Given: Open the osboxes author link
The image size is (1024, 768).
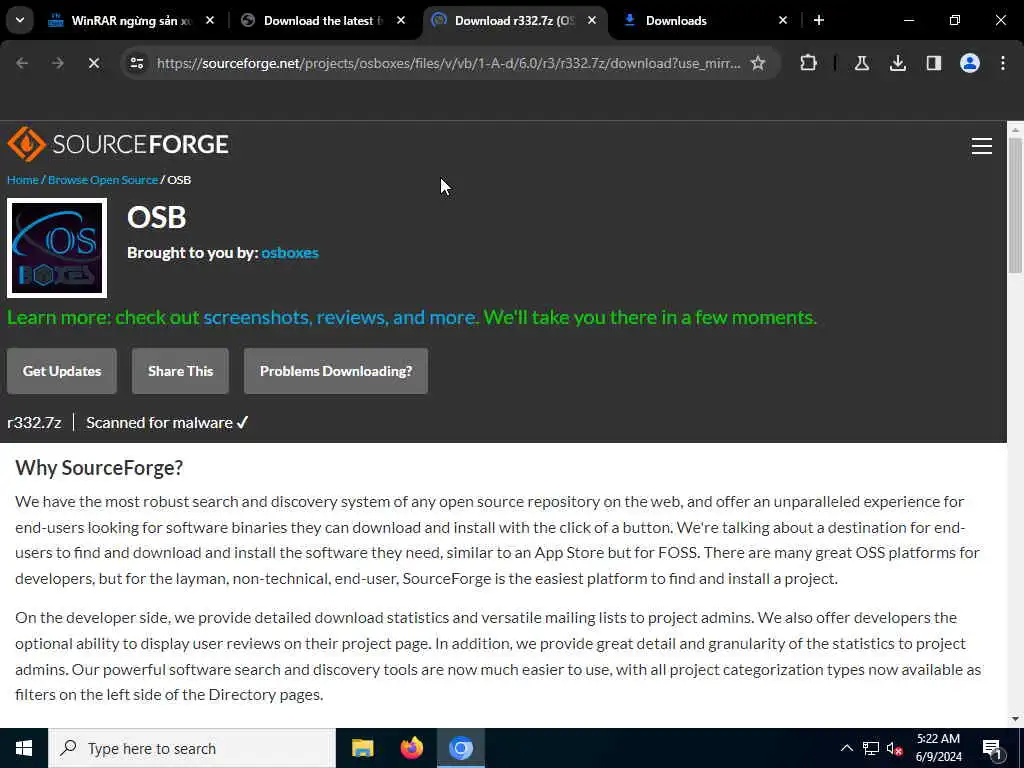Looking at the screenshot, I should coord(290,253).
